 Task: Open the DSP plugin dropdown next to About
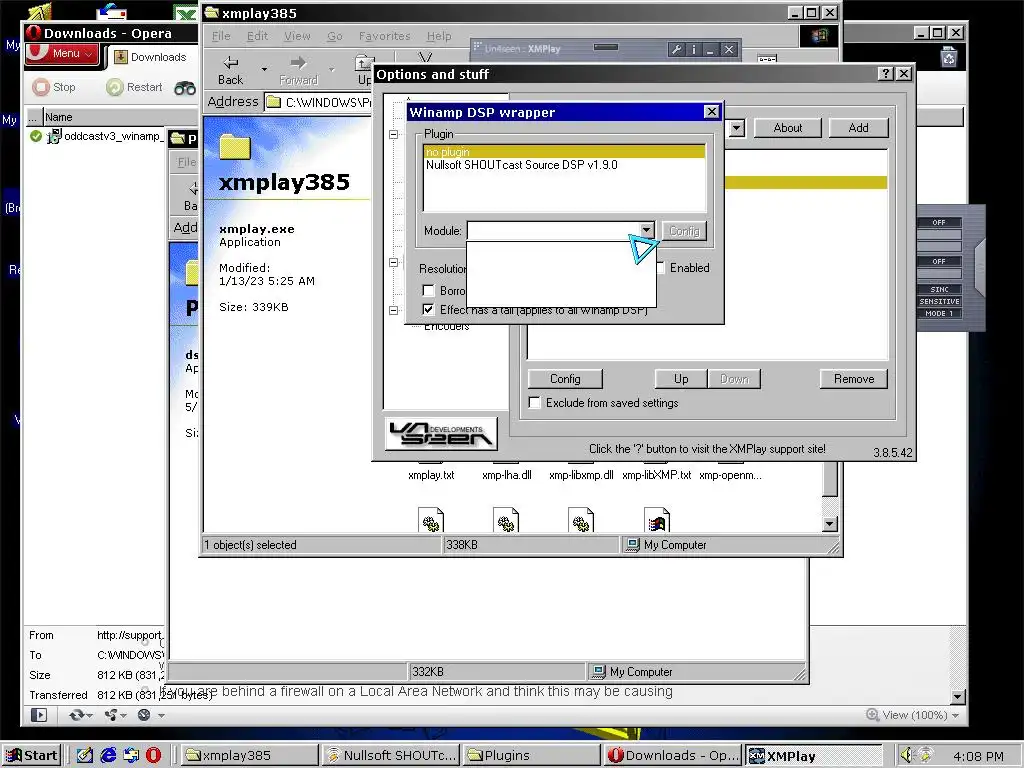(737, 128)
